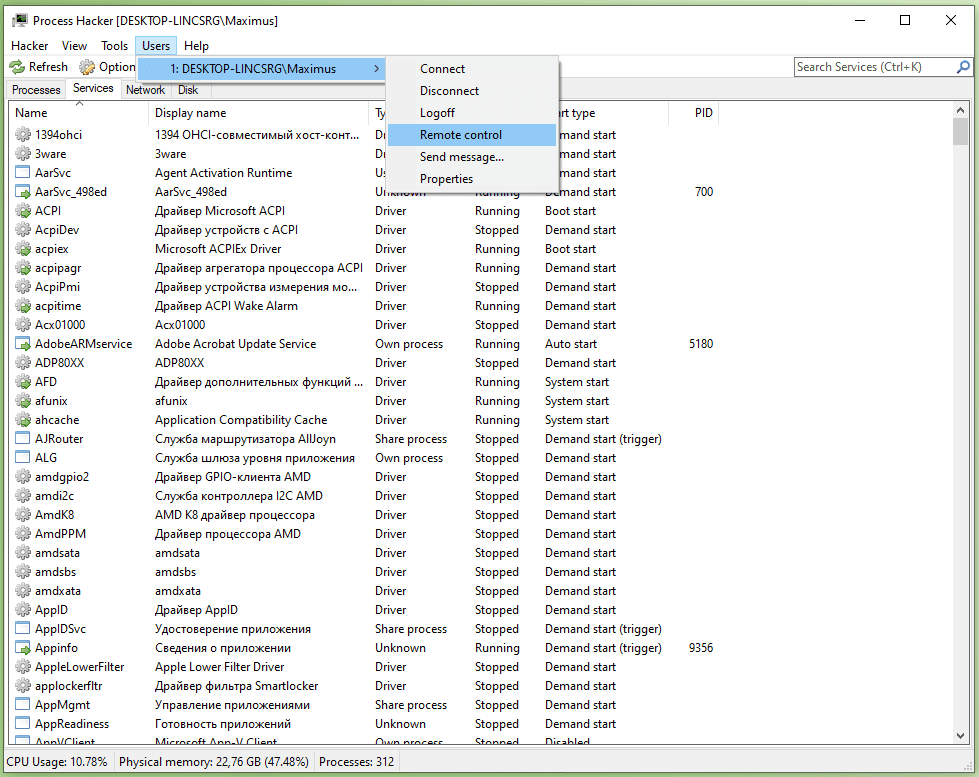Click the afunix driver icon
979x777 pixels.
coord(23,401)
